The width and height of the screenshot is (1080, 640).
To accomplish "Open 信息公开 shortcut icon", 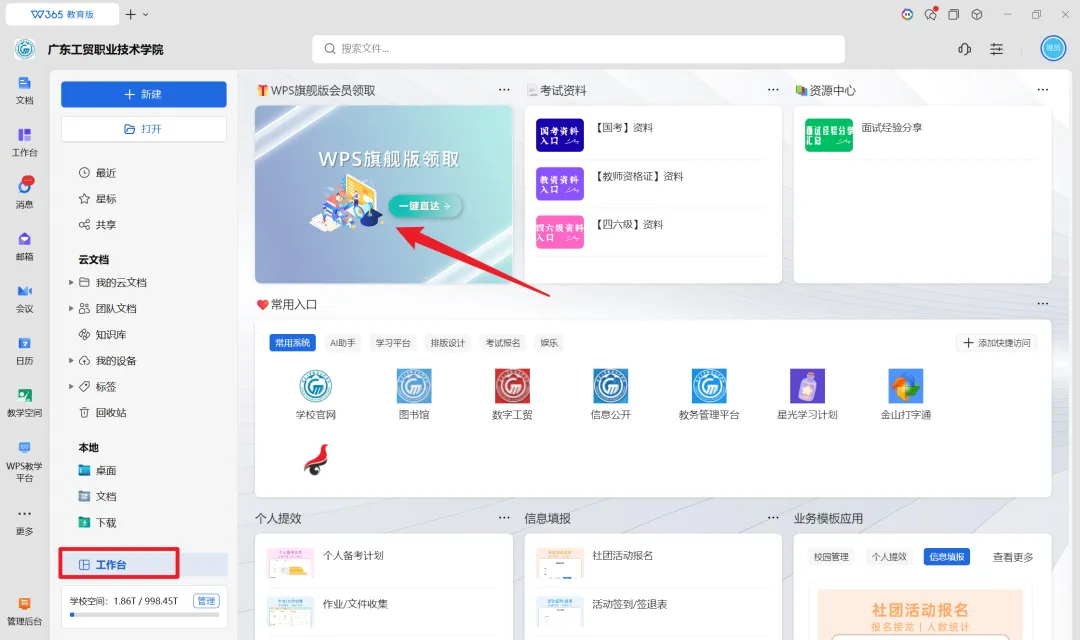I will tap(610, 386).
